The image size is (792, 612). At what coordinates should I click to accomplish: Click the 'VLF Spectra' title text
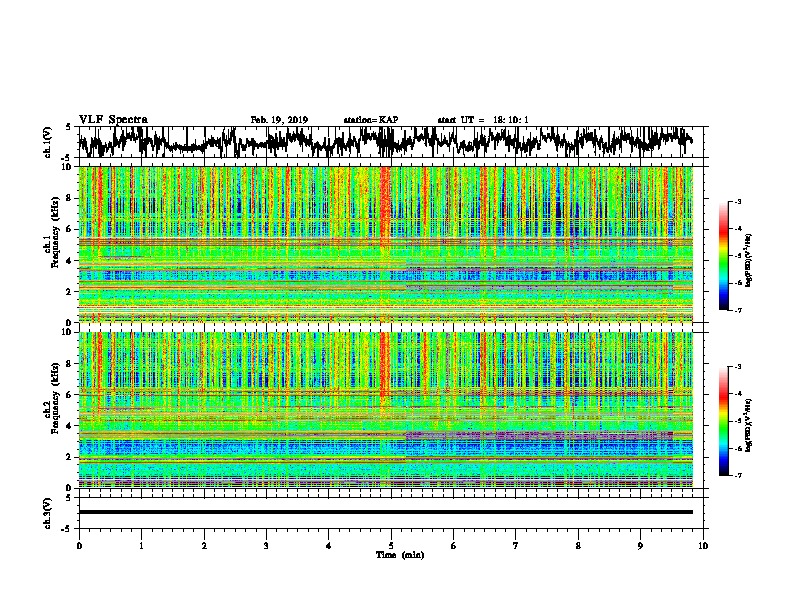tap(113, 119)
